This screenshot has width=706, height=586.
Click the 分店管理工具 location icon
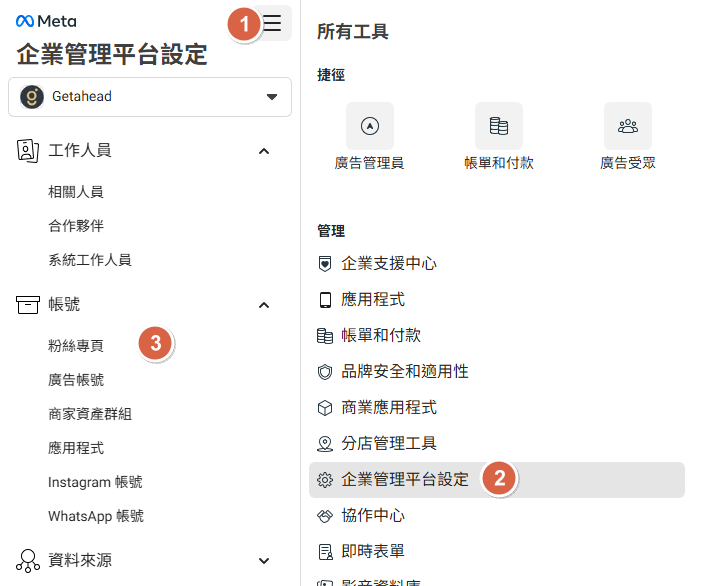(x=324, y=444)
